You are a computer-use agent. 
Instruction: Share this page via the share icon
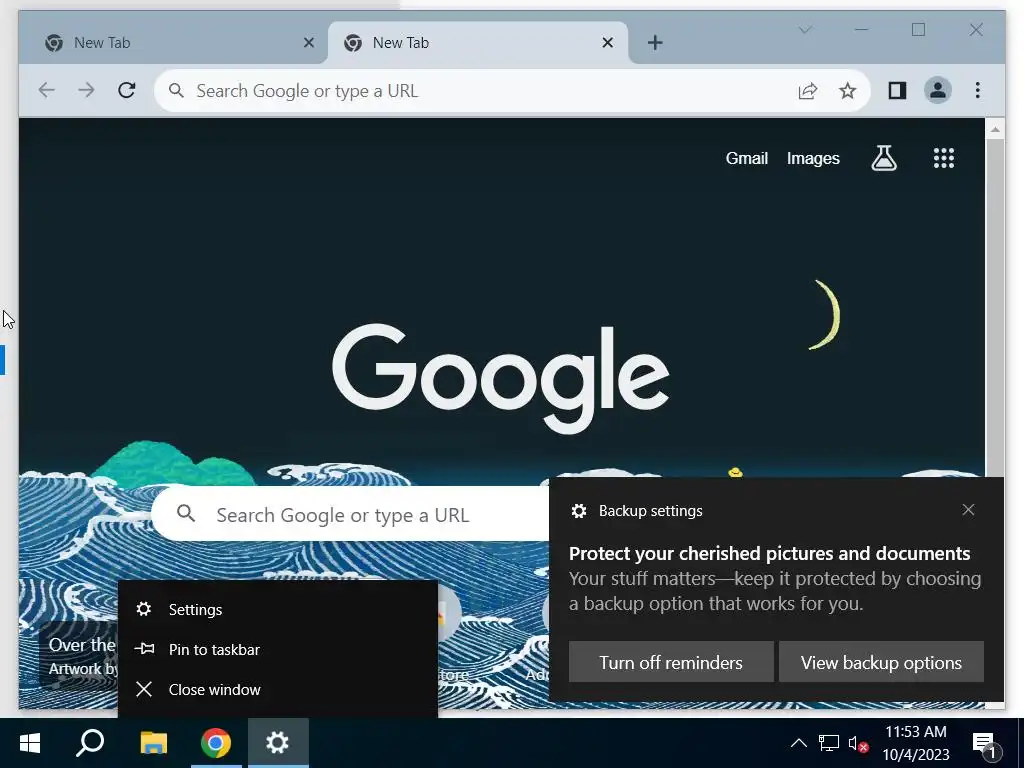tap(808, 91)
